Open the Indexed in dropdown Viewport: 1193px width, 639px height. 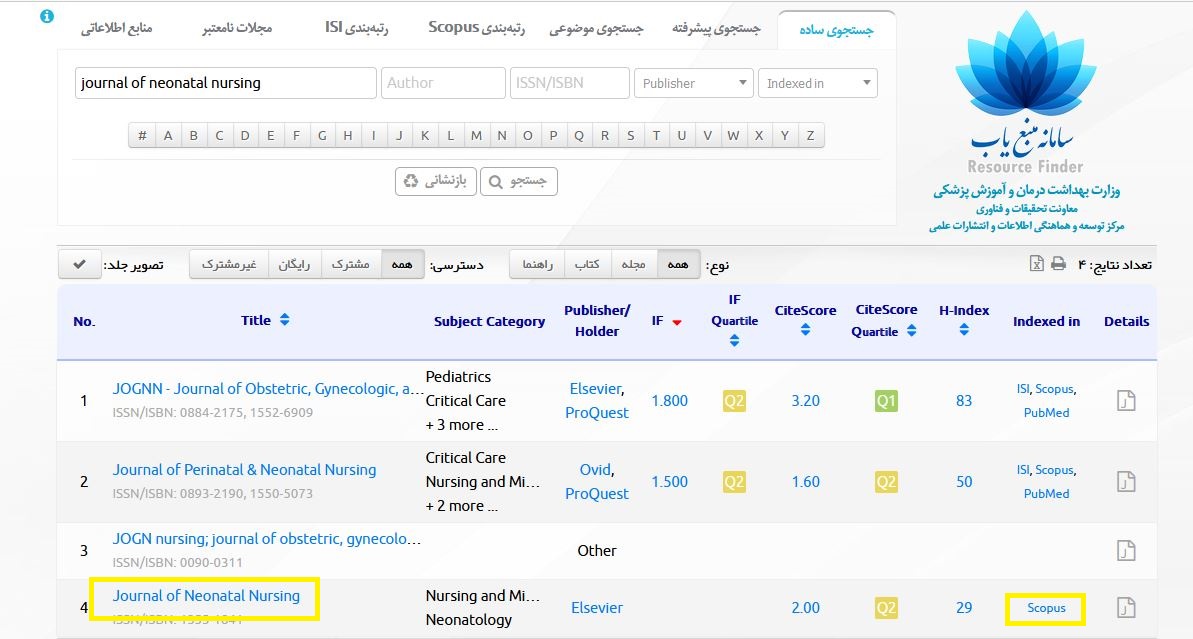[817, 83]
